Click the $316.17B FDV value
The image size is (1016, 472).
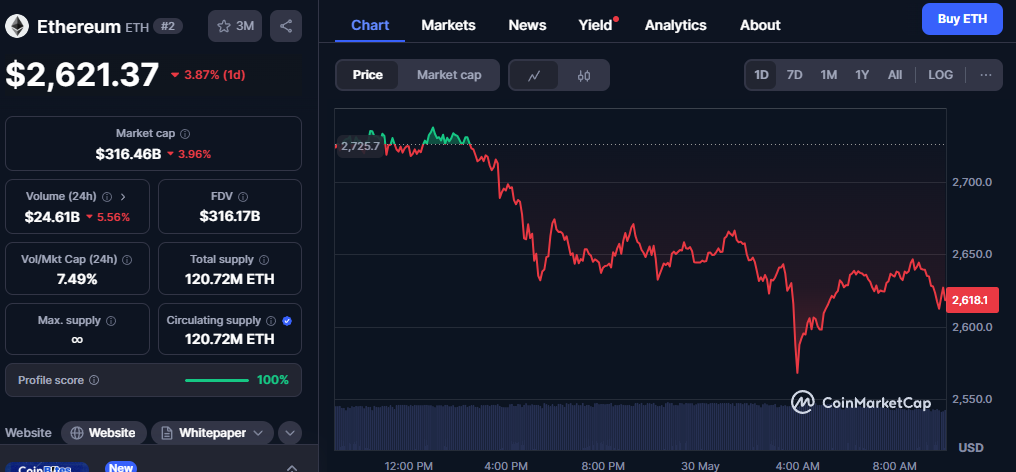tap(230, 216)
